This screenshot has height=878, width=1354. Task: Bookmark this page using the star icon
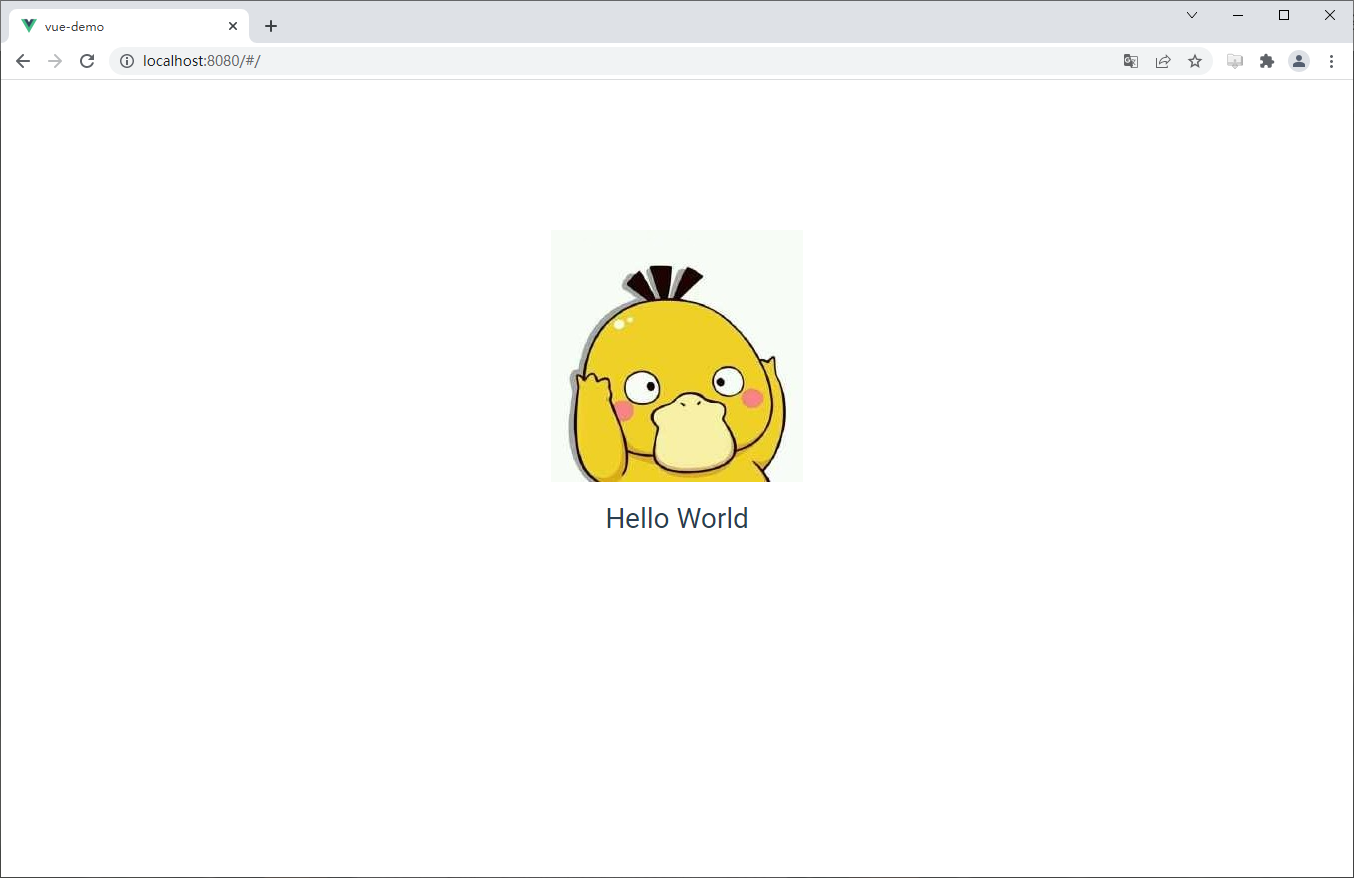coord(1195,61)
